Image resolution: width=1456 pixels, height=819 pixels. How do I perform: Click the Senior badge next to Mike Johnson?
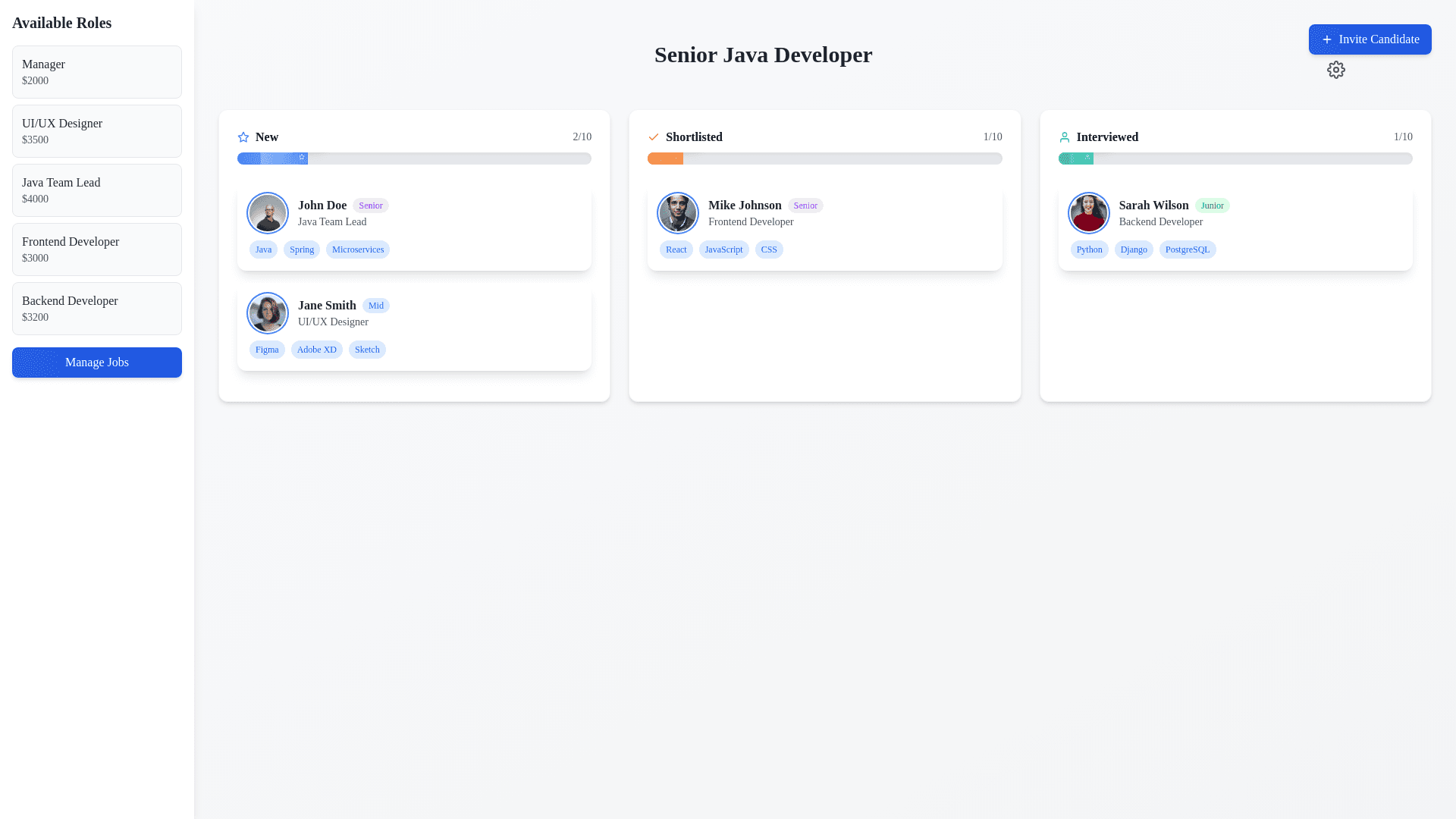(x=805, y=206)
